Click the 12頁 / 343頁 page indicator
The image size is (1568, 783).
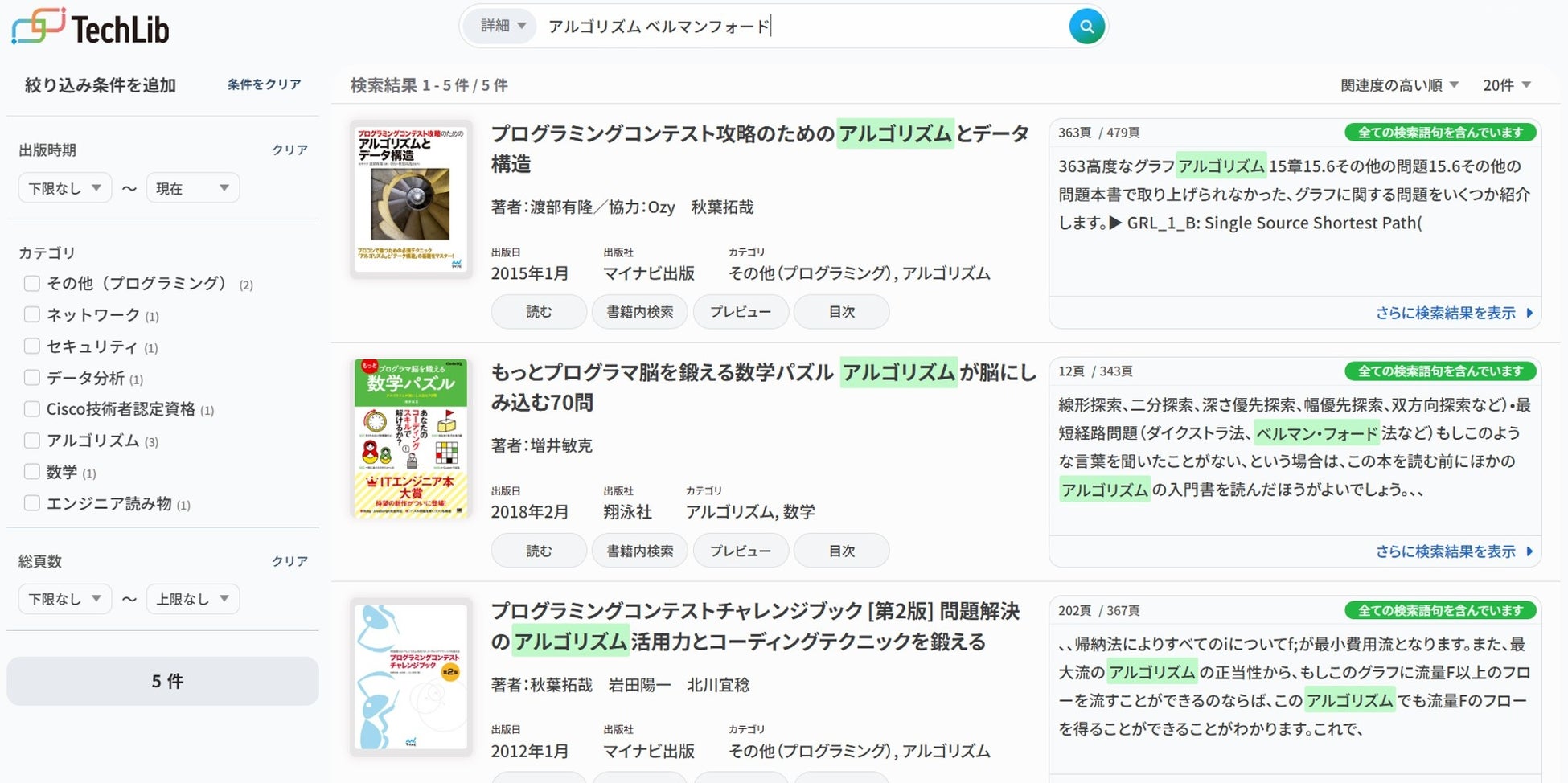(1095, 371)
